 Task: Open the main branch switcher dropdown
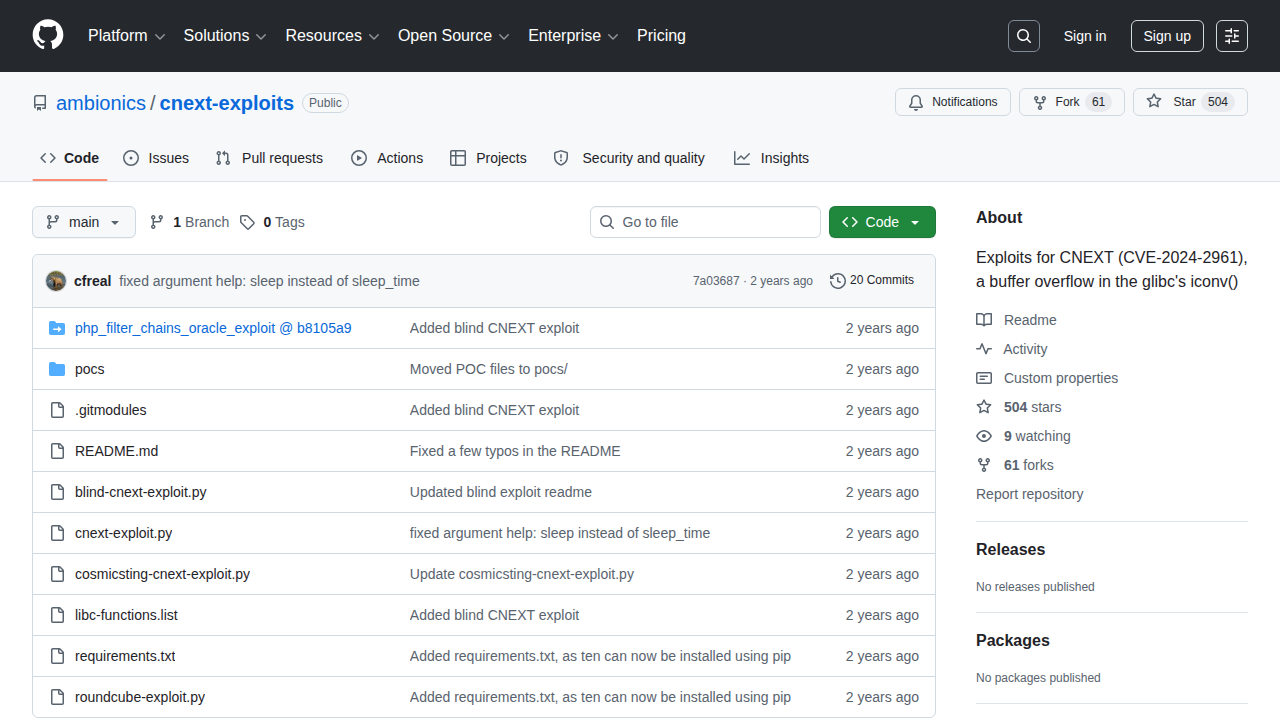tap(84, 222)
